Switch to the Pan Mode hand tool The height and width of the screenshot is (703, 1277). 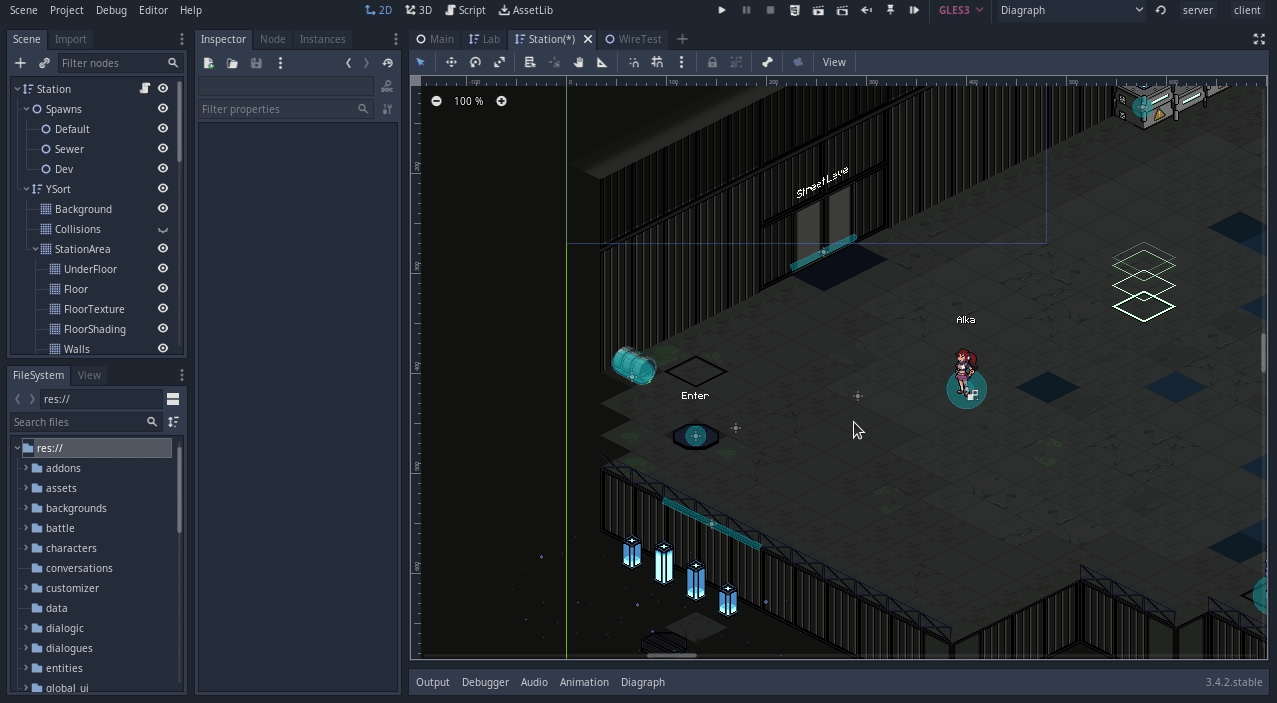coord(578,62)
